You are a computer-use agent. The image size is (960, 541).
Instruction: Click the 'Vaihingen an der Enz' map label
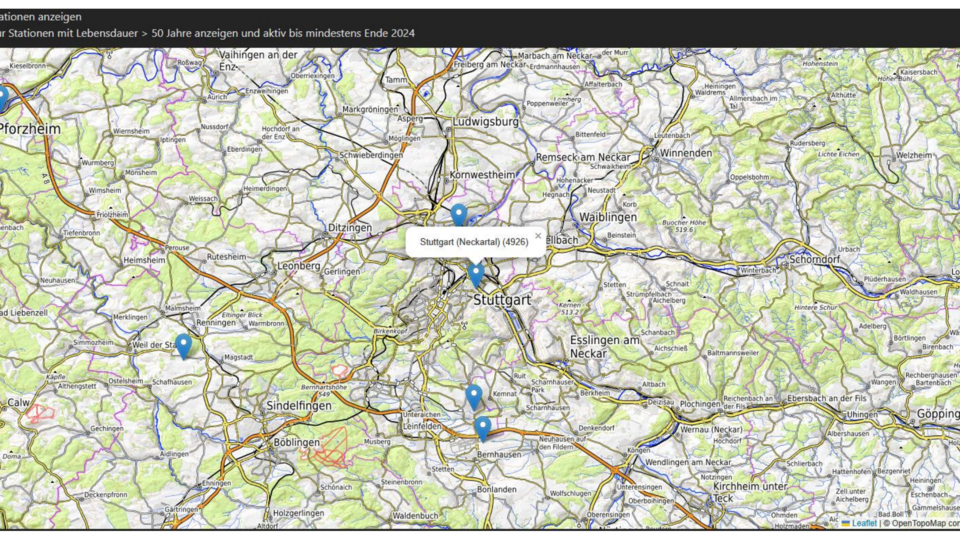[x=258, y=59]
